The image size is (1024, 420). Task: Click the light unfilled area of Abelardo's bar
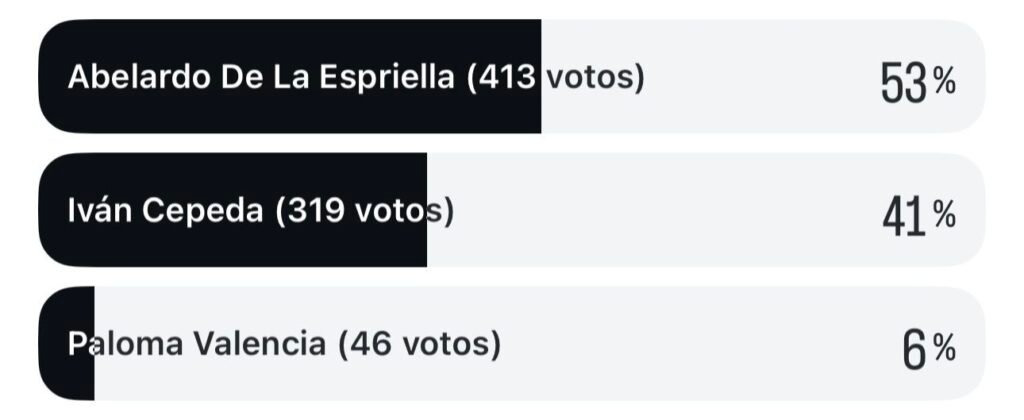tap(740, 77)
